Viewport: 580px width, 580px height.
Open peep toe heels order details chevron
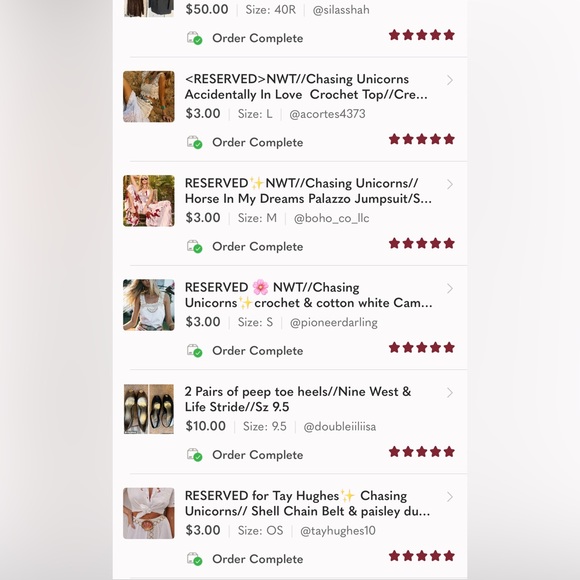(450, 392)
